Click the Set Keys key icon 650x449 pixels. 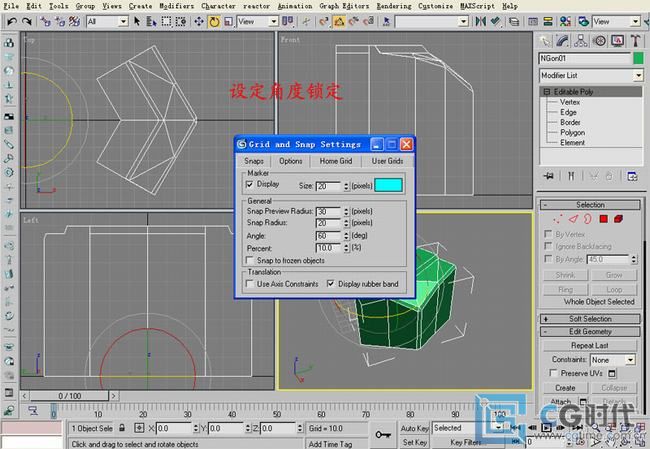point(383,434)
